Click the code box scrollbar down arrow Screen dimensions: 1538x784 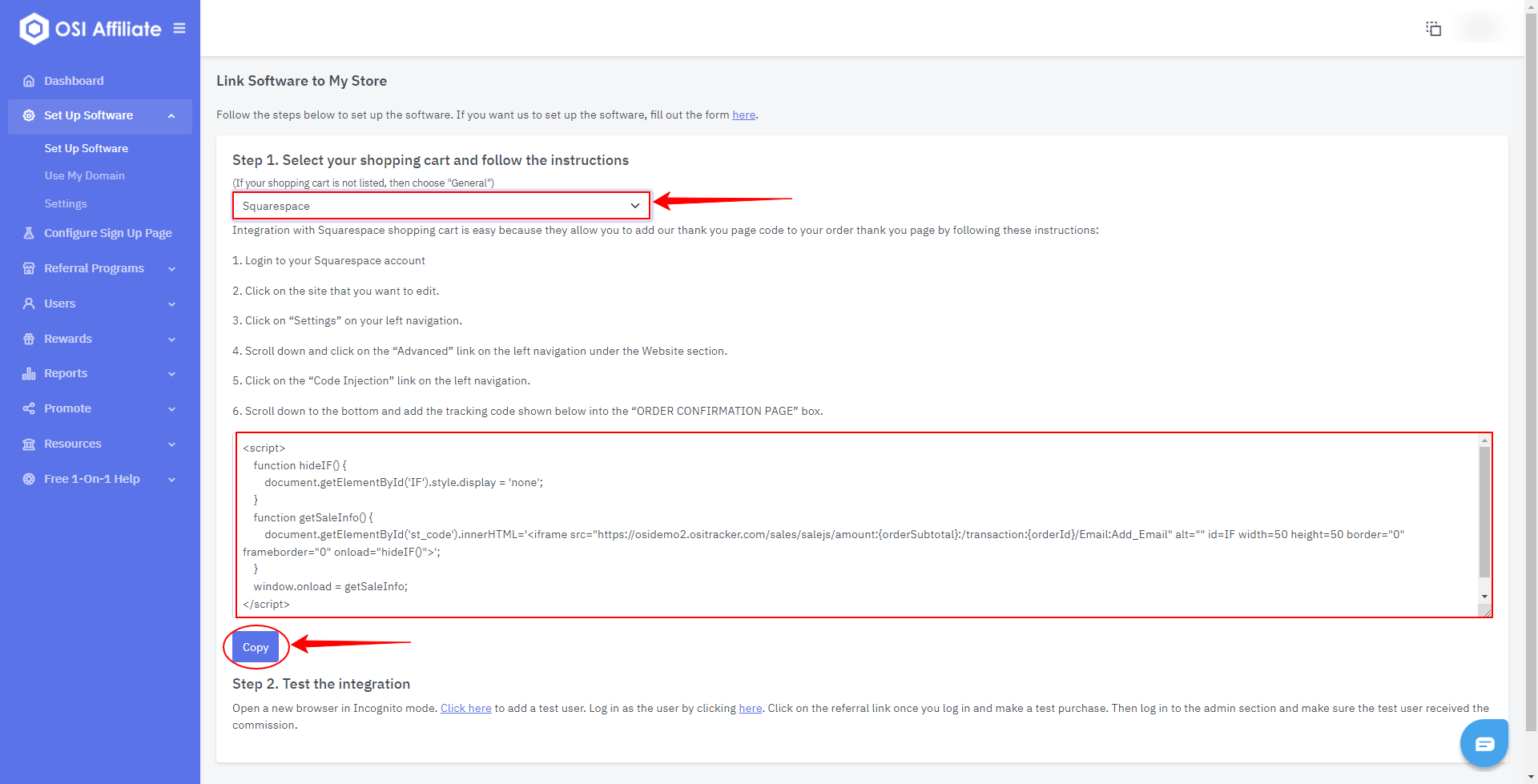pyautogui.click(x=1484, y=596)
